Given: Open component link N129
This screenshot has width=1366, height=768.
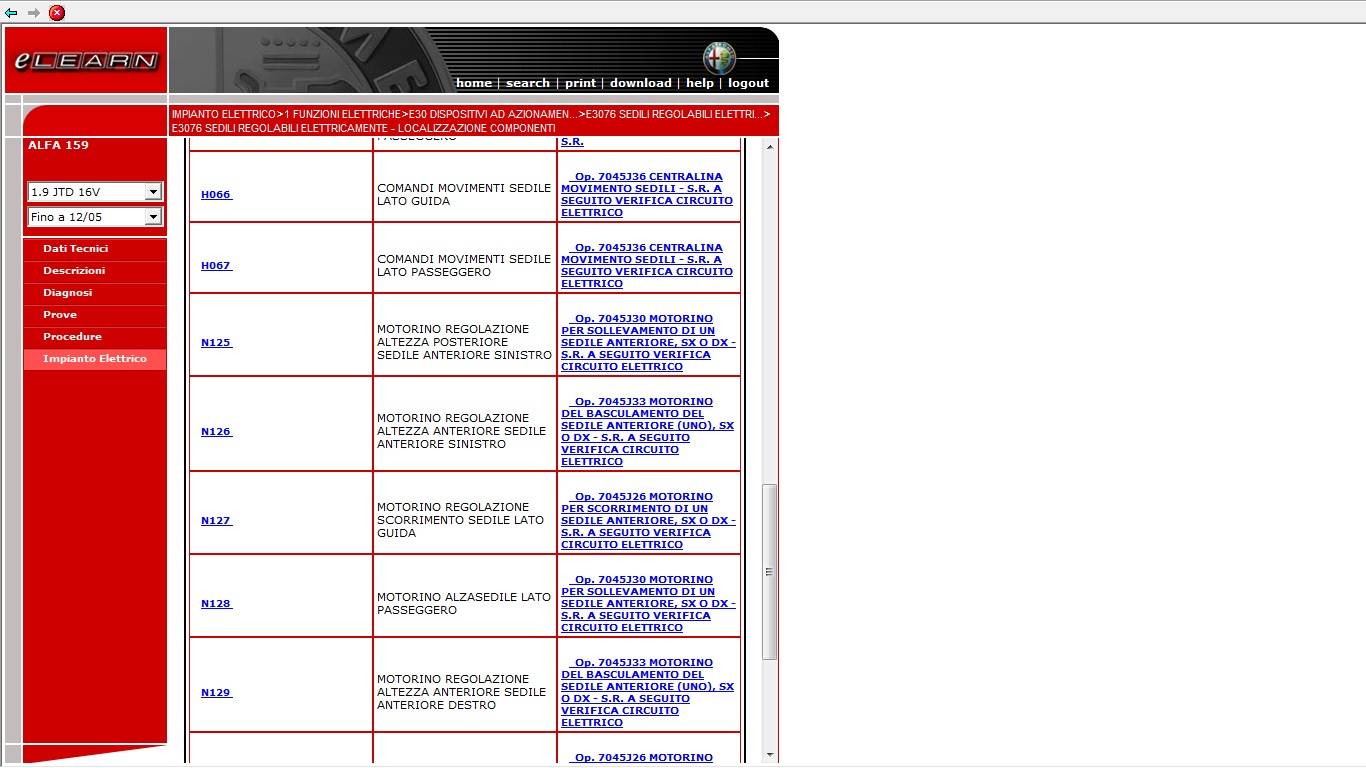Looking at the screenshot, I should tap(216, 693).
